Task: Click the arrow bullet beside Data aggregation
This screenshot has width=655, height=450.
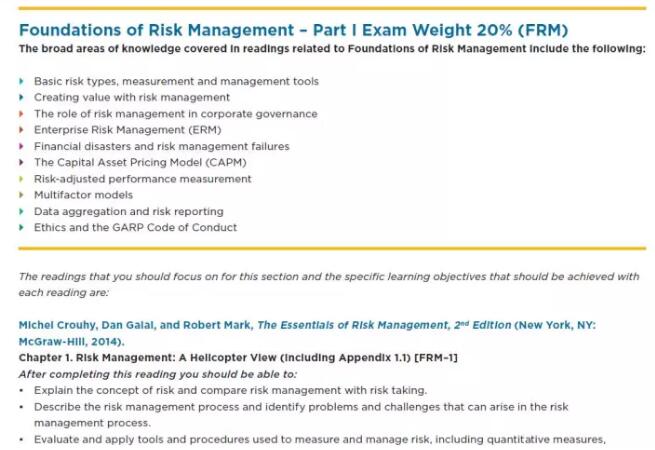Action: [x=22, y=211]
